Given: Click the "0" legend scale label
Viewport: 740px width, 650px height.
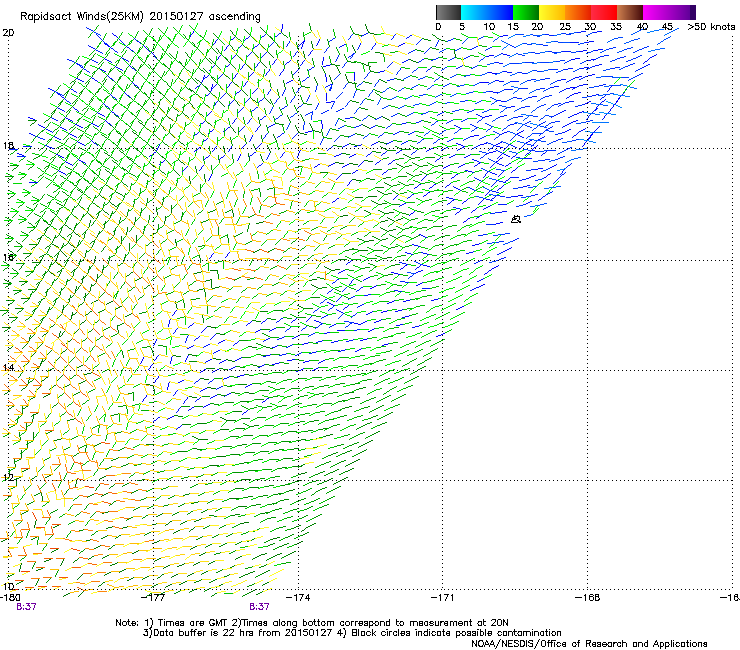Looking at the screenshot, I should [438, 27].
